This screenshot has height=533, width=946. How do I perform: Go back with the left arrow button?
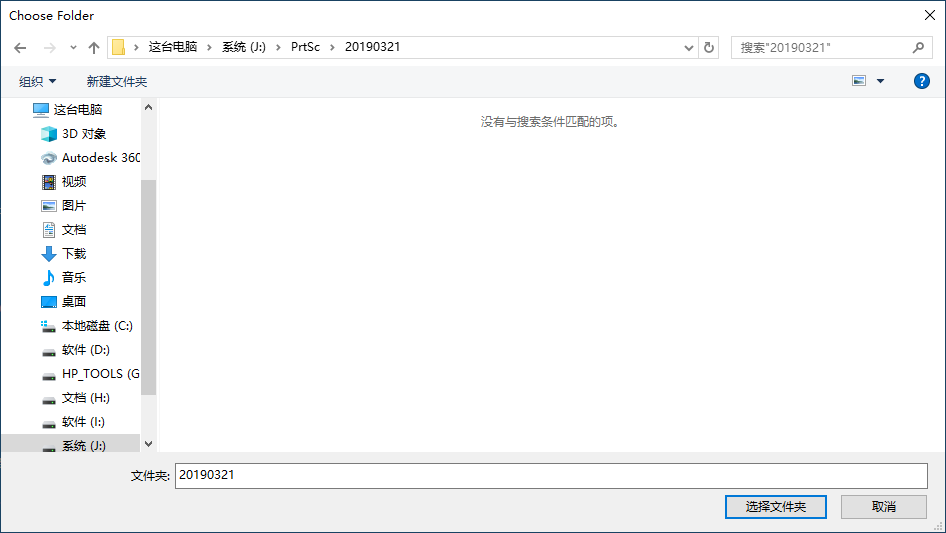(x=20, y=48)
